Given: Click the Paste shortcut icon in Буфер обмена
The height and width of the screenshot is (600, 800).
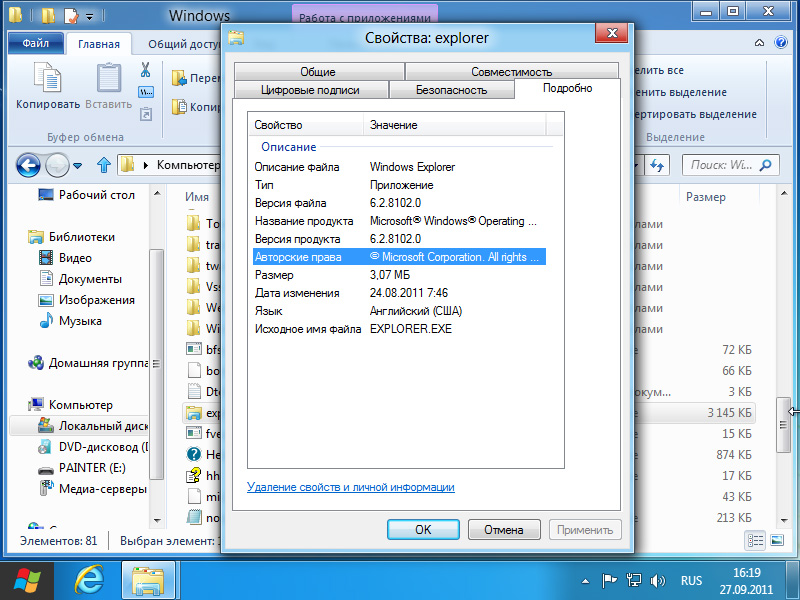Looking at the screenshot, I should click(x=146, y=114).
